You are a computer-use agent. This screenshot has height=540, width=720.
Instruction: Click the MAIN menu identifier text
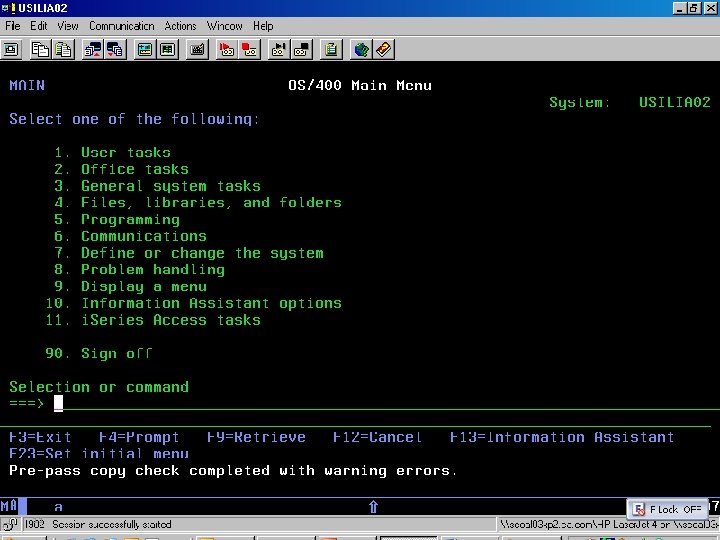point(27,85)
